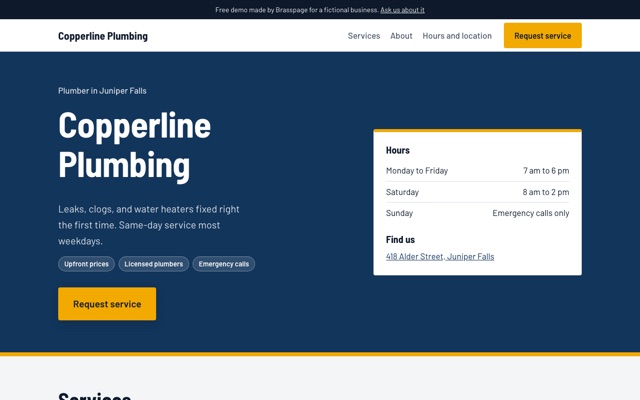Click the '7 am to 6 pm' value
This screenshot has width=640, height=400.
pyautogui.click(x=546, y=171)
